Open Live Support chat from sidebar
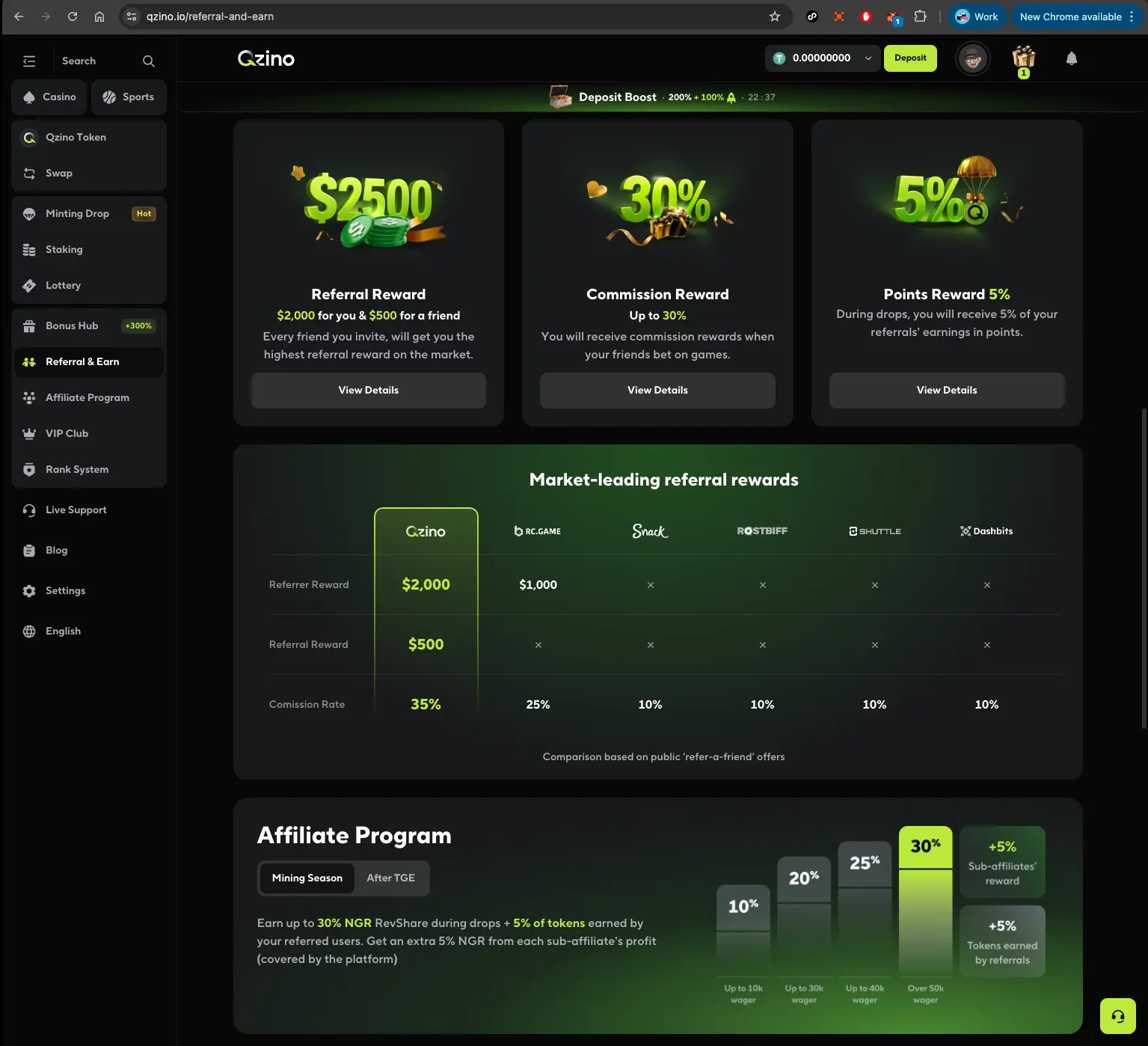This screenshot has height=1046, width=1148. pos(89,510)
